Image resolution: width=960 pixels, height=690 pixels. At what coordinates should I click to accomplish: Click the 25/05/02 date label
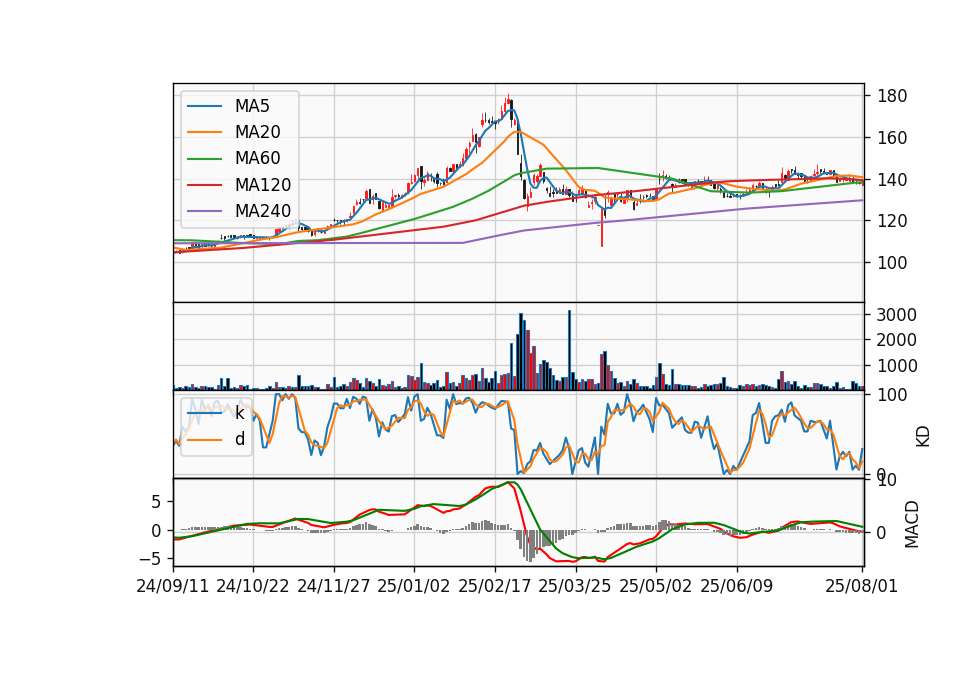coord(656,586)
